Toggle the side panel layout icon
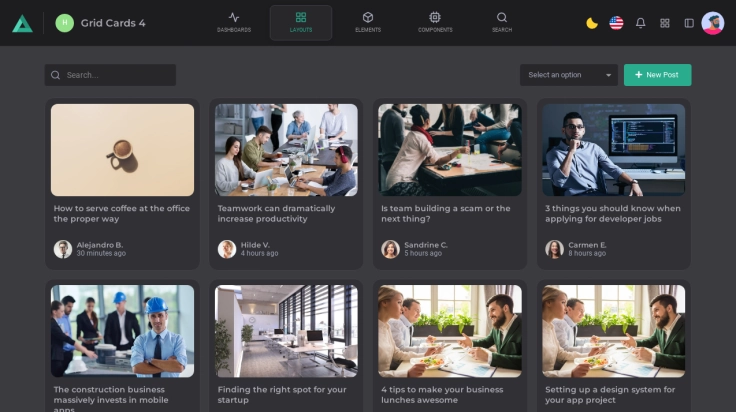The width and height of the screenshot is (736, 412). coord(689,23)
